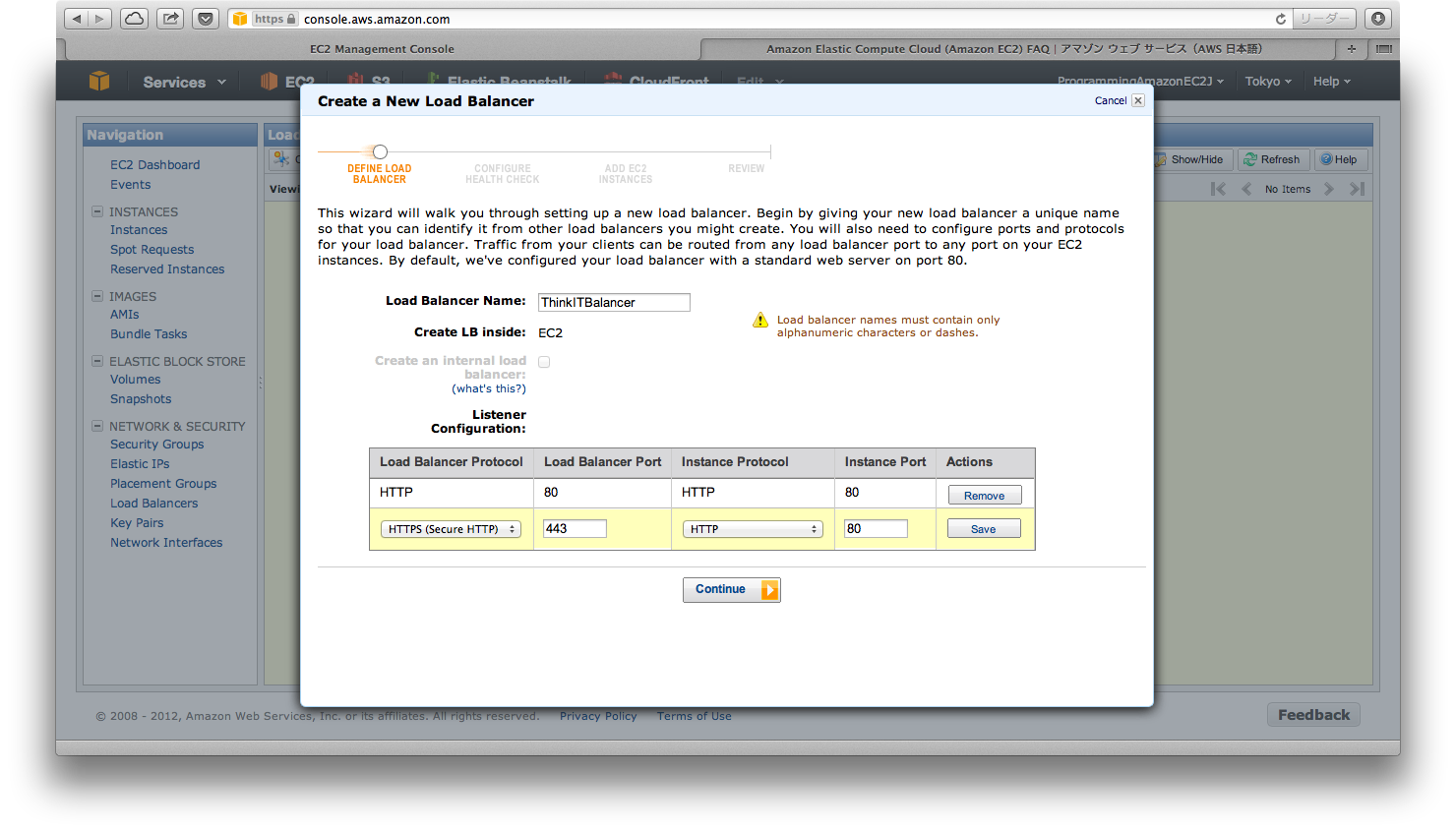Collapse the NETWORK & SECURITY section
The height and width of the screenshot is (833, 1456).
97,426
